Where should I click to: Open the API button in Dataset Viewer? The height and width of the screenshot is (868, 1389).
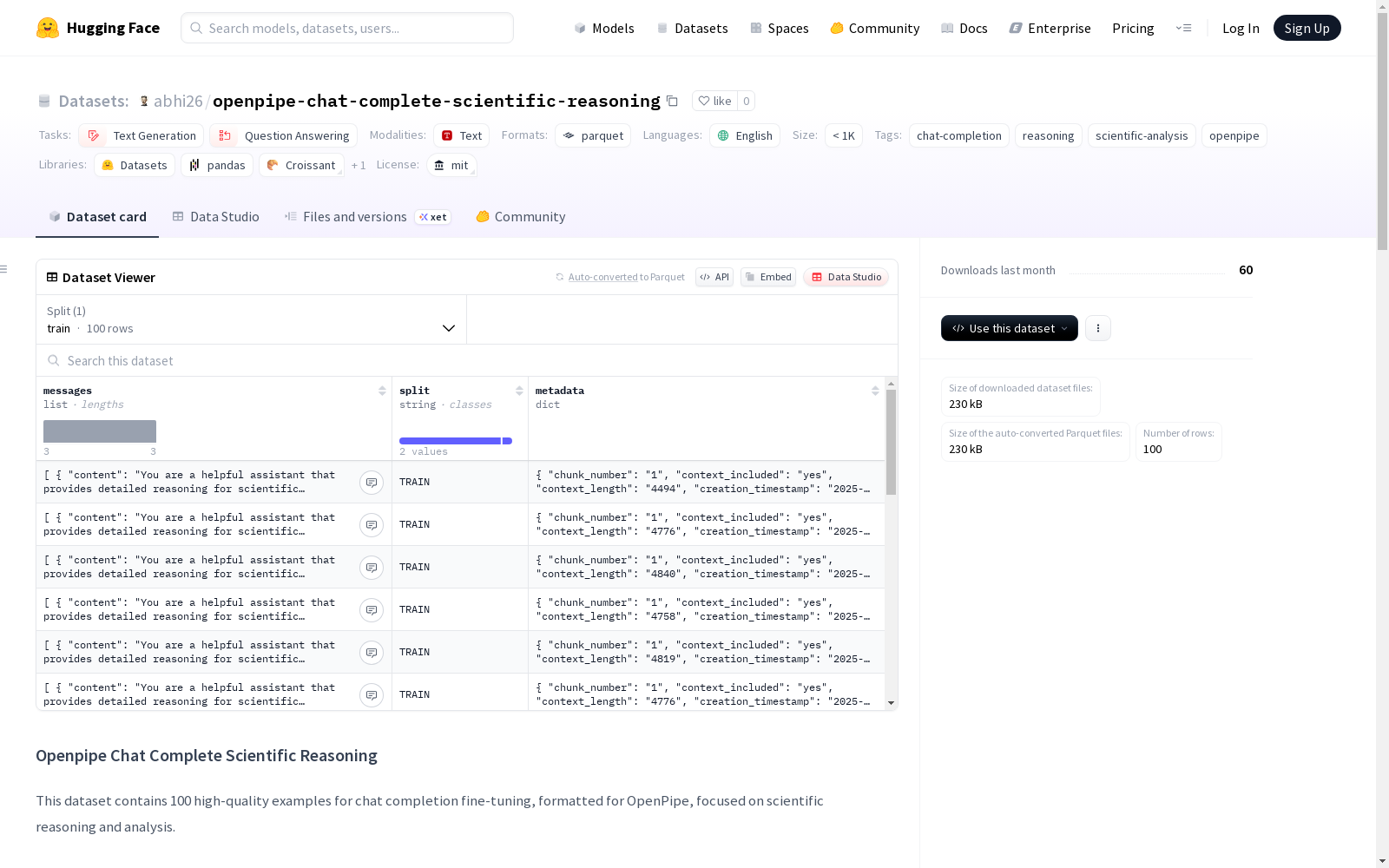pyautogui.click(x=714, y=277)
